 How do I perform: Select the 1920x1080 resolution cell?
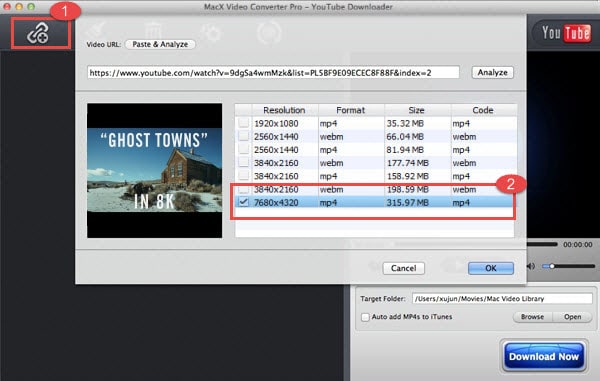click(276, 124)
